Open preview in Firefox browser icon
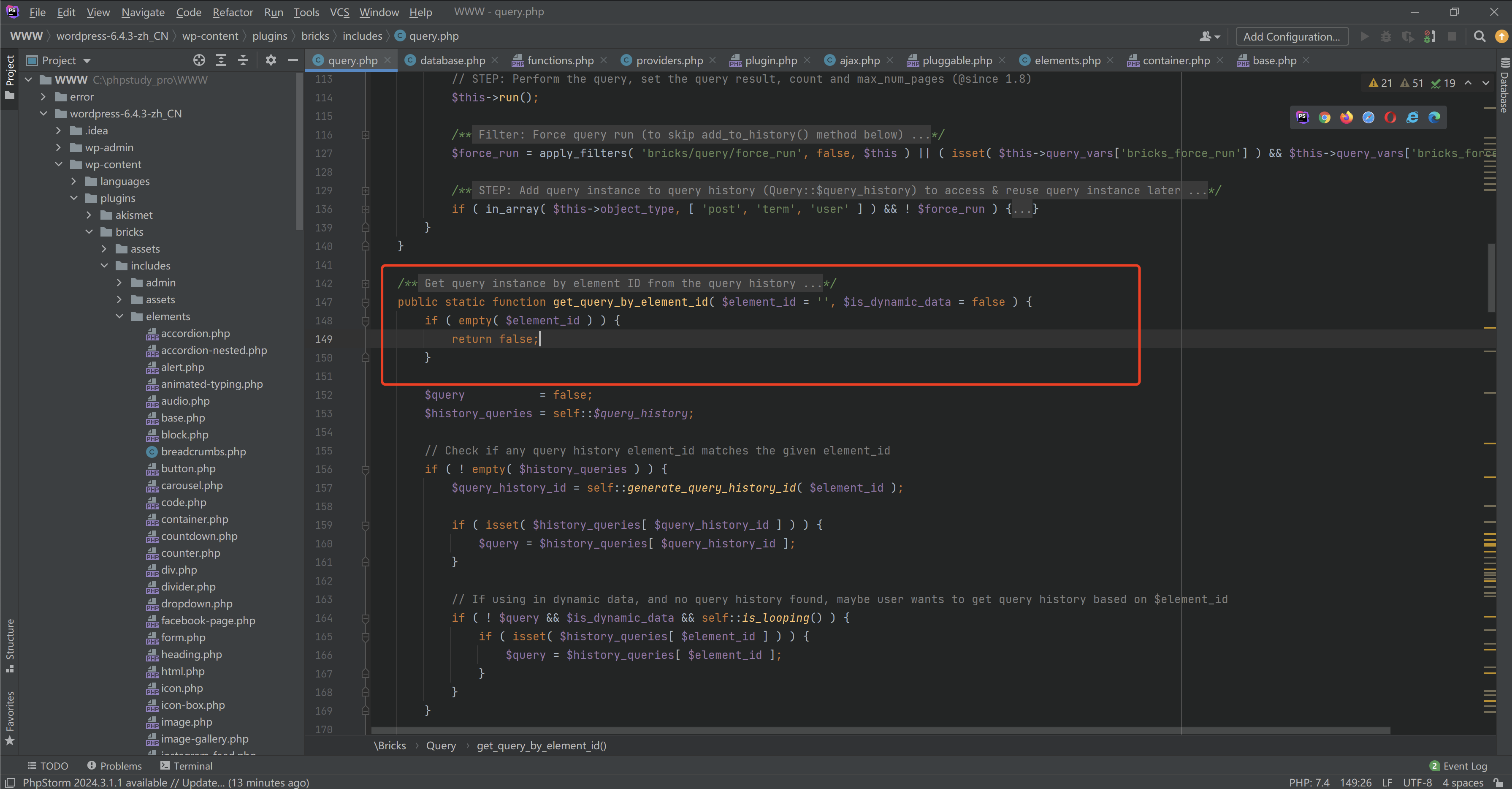This screenshot has height=789, width=1512. coord(1347,117)
